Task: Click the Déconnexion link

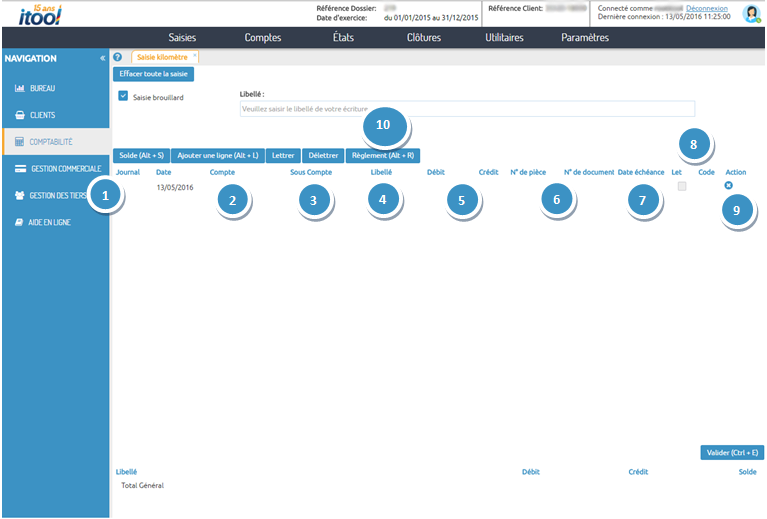Action: (706, 8)
